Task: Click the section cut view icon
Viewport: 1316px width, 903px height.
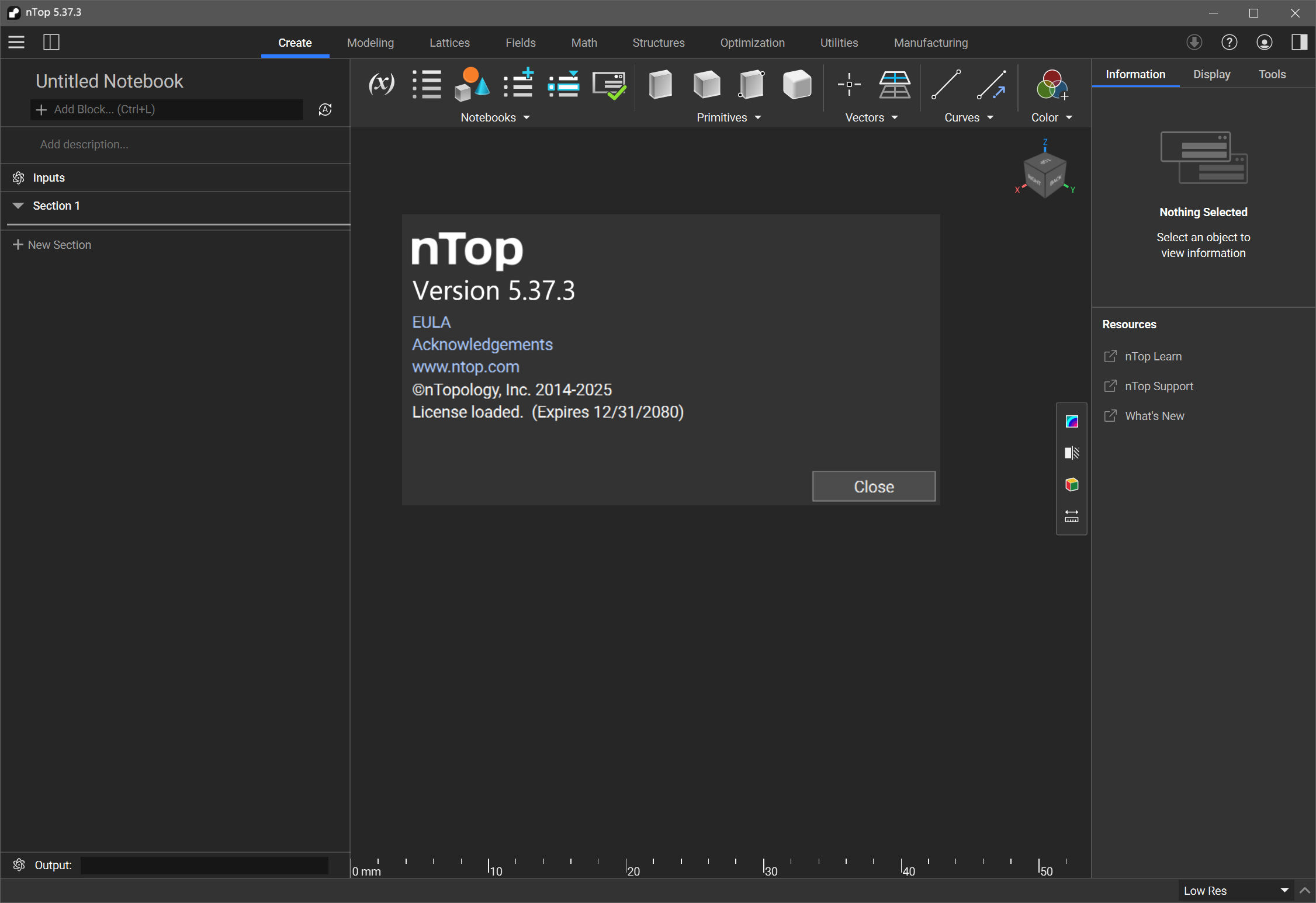Action: click(1071, 453)
